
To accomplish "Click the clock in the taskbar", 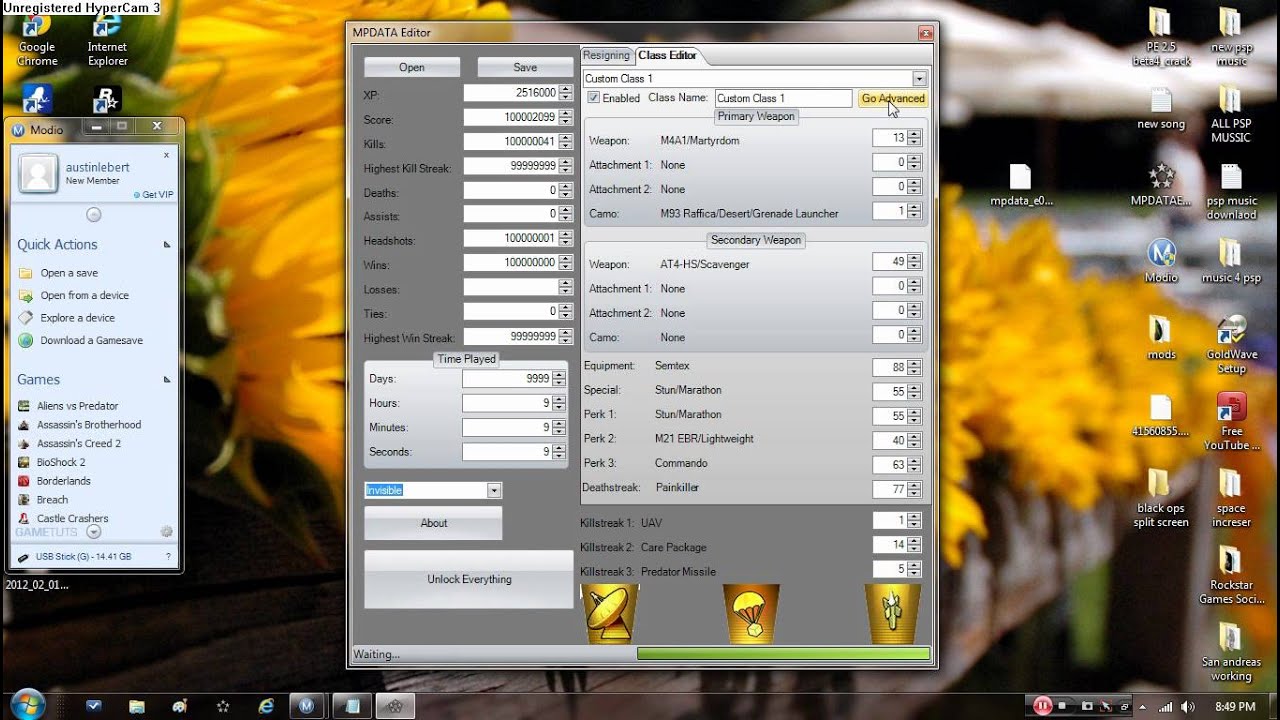I will click(x=1235, y=706).
